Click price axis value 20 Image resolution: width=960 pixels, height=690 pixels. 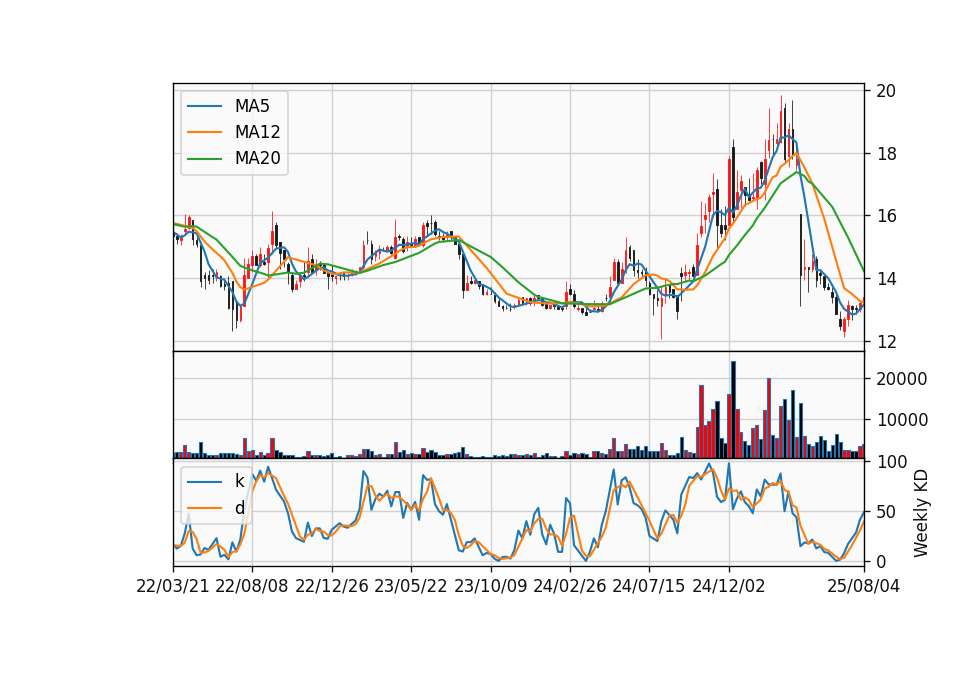886,91
